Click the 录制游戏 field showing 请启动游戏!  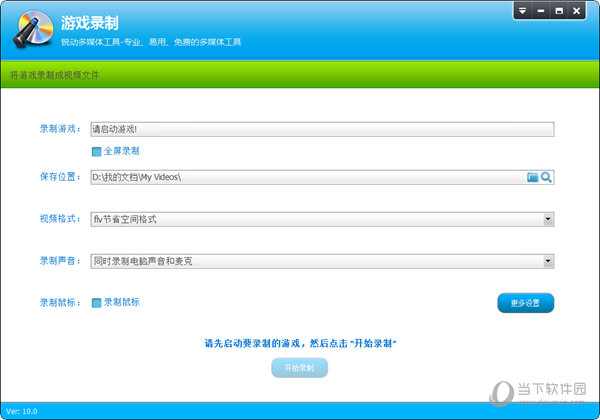click(x=322, y=129)
